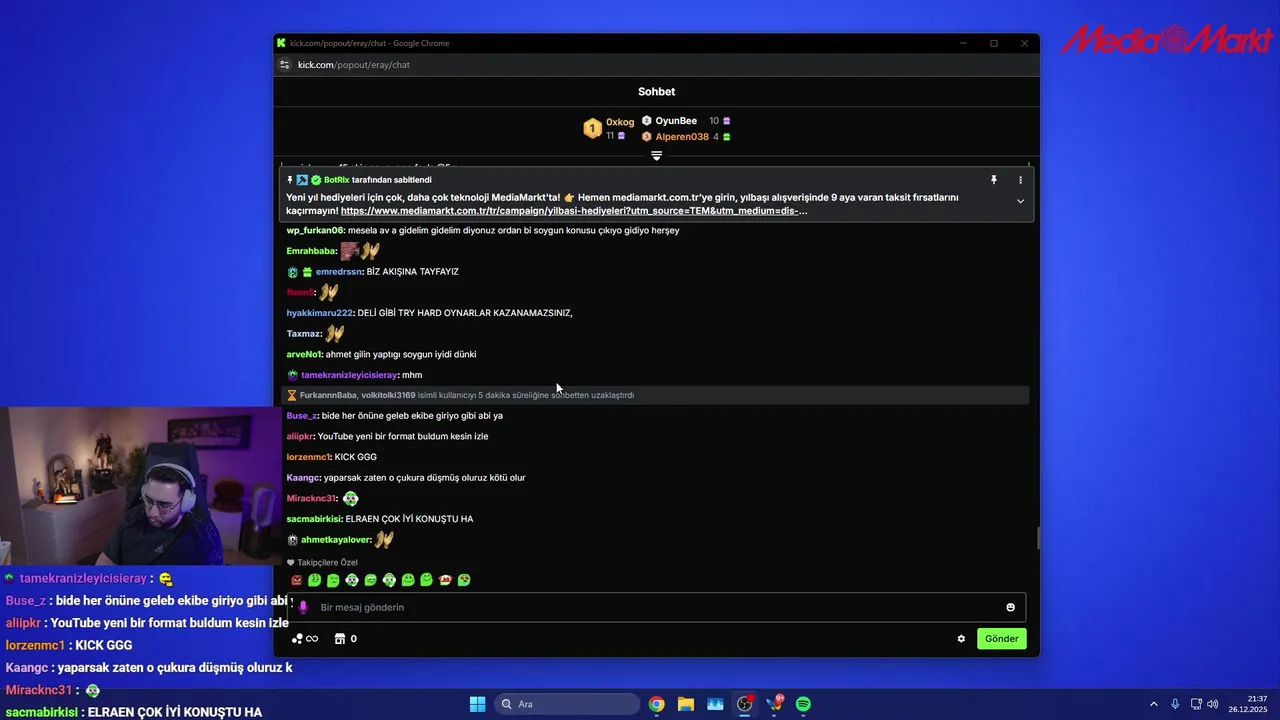Select top gifter 0xkog in the leaderboard
Image resolution: width=1280 pixels, height=720 pixels.
[x=620, y=122]
